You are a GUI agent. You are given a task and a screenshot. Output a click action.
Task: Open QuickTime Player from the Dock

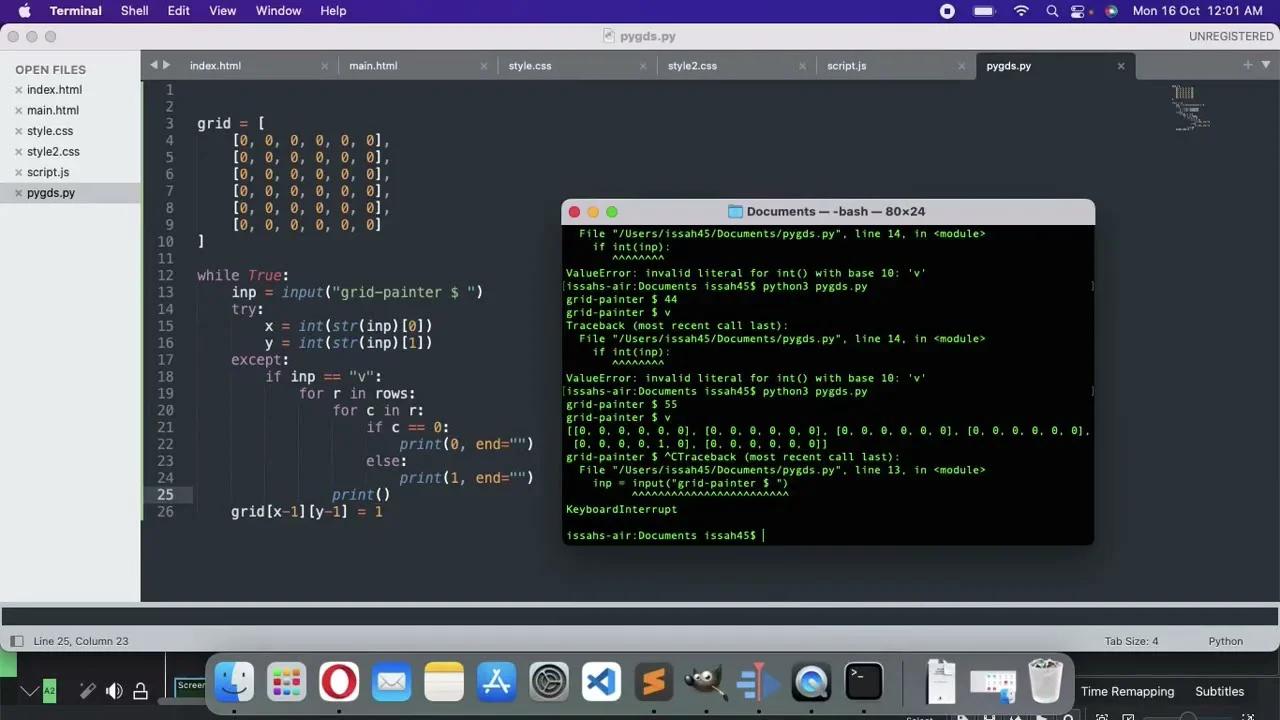pyautogui.click(x=811, y=682)
